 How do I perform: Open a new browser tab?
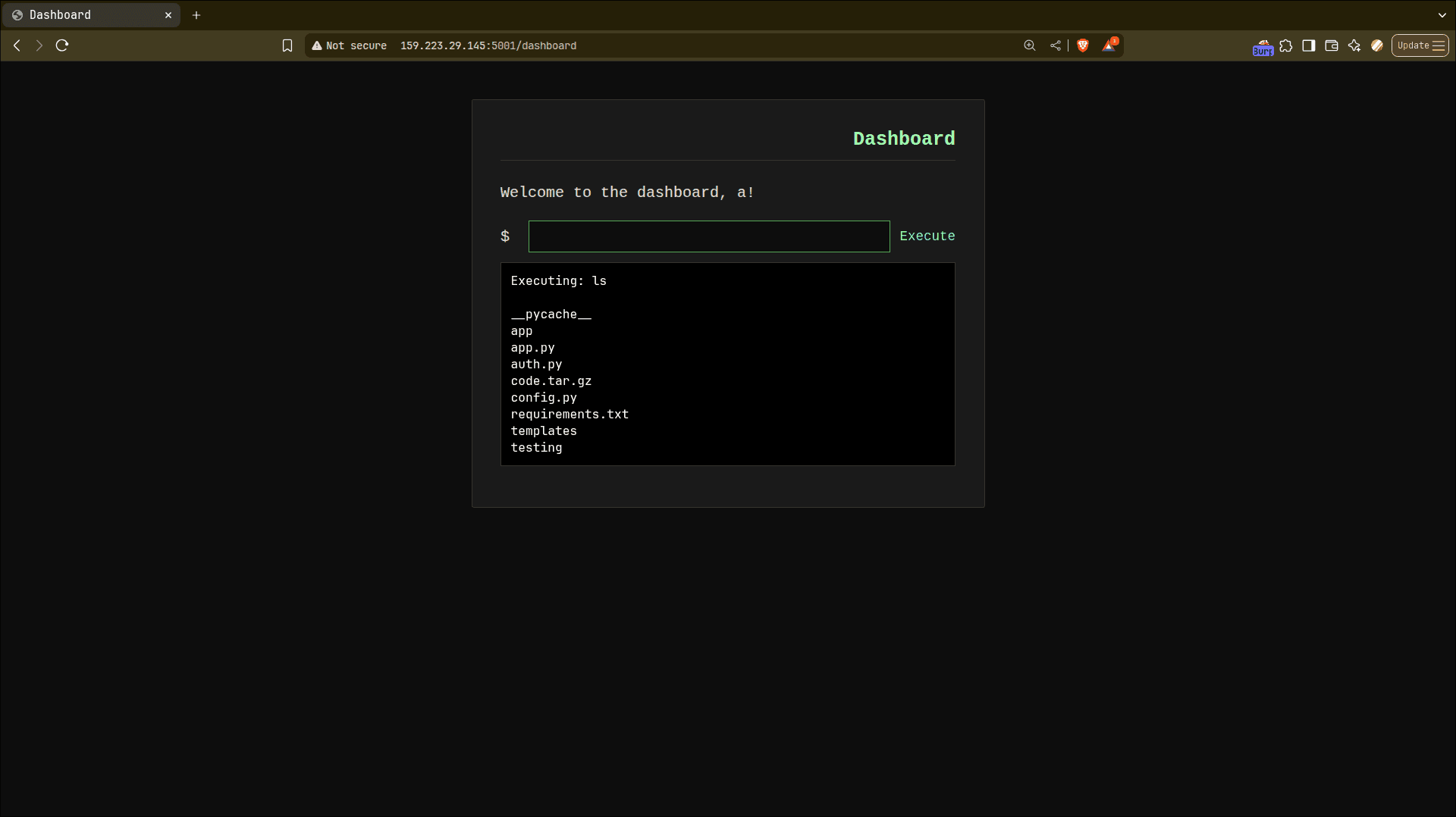[x=196, y=14]
